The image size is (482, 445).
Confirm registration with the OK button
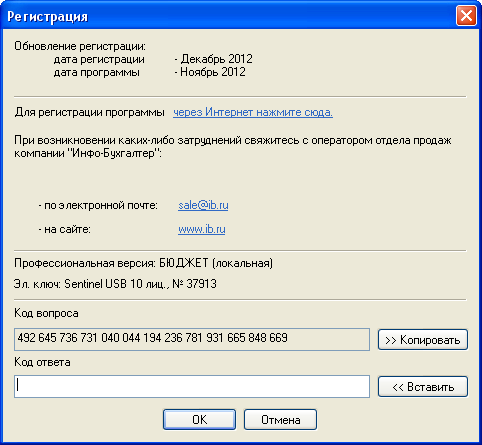click(199, 419)
